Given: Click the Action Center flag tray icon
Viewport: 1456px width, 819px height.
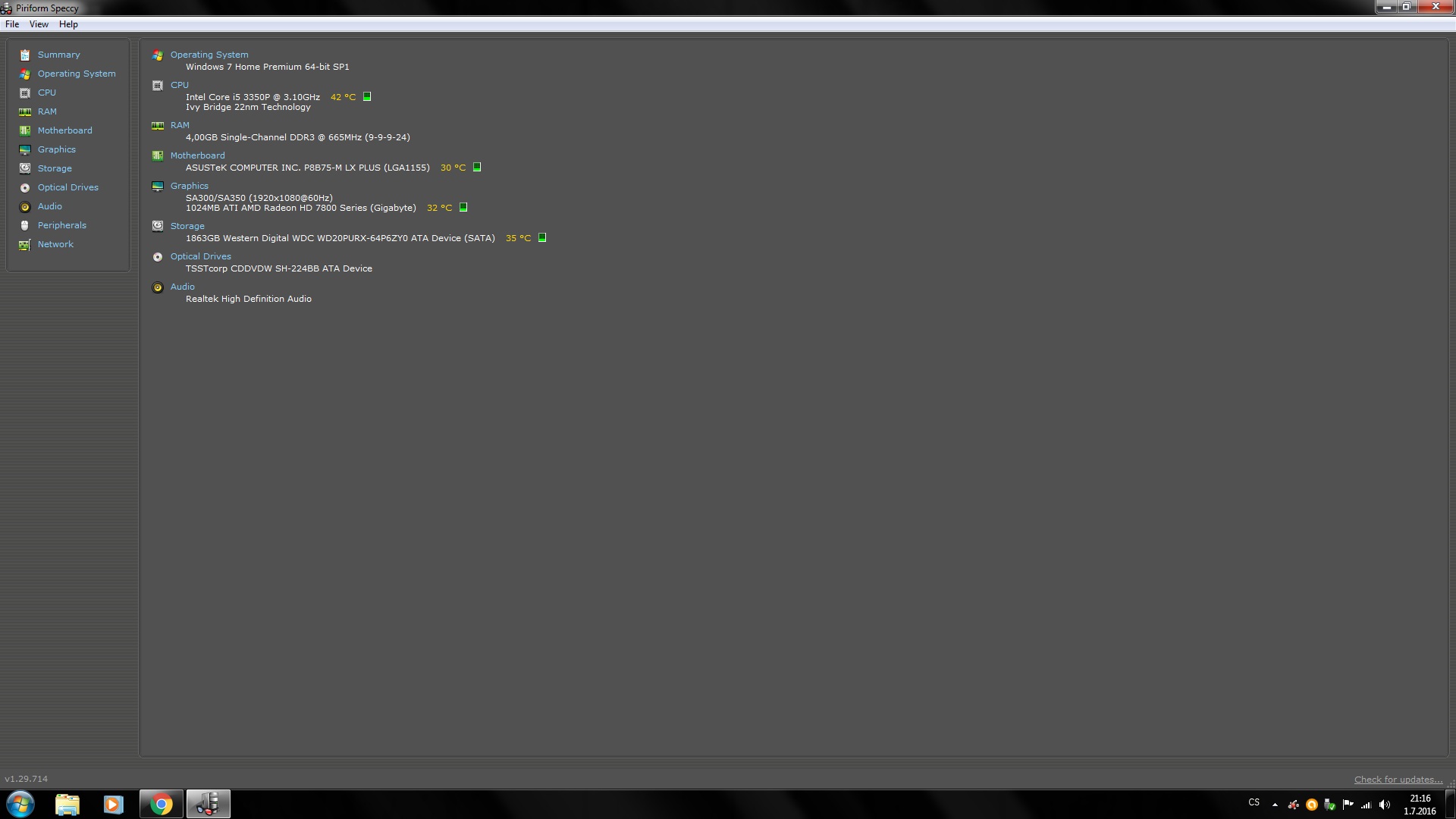Looking at the screenshot, I should pos(1348,805).
